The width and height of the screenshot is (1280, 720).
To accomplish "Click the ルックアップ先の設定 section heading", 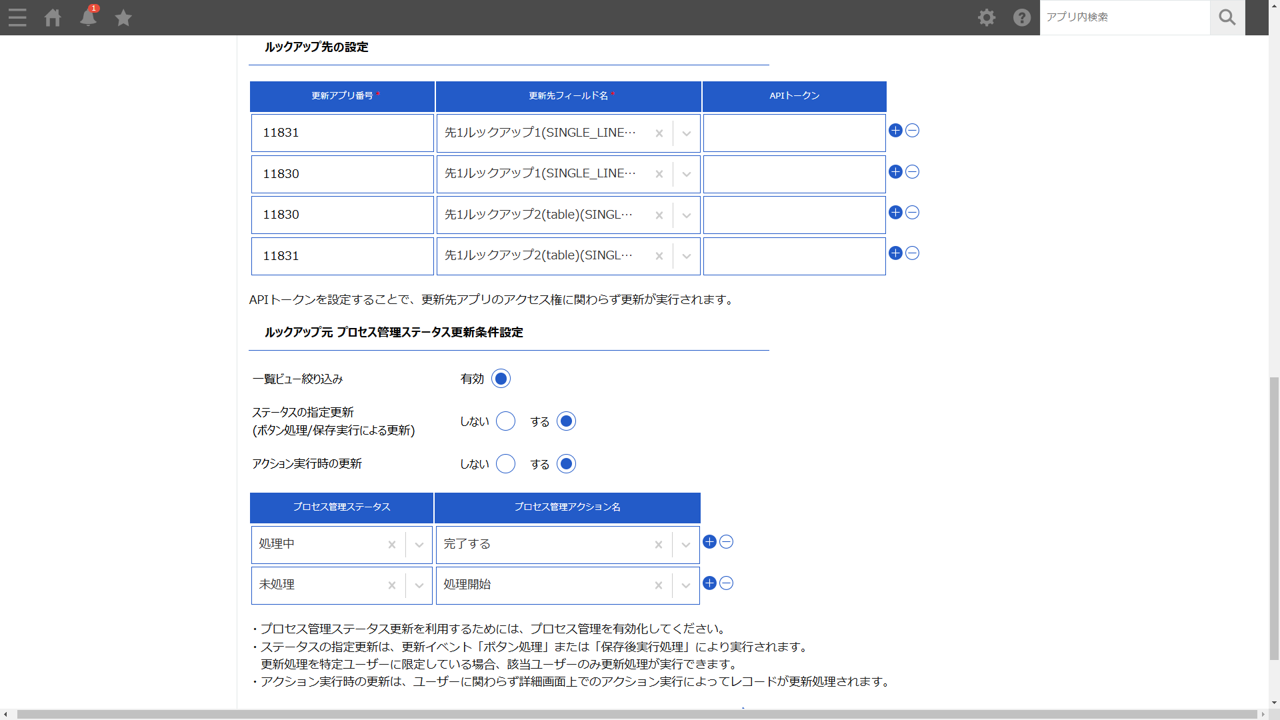I will coord(316,47).
